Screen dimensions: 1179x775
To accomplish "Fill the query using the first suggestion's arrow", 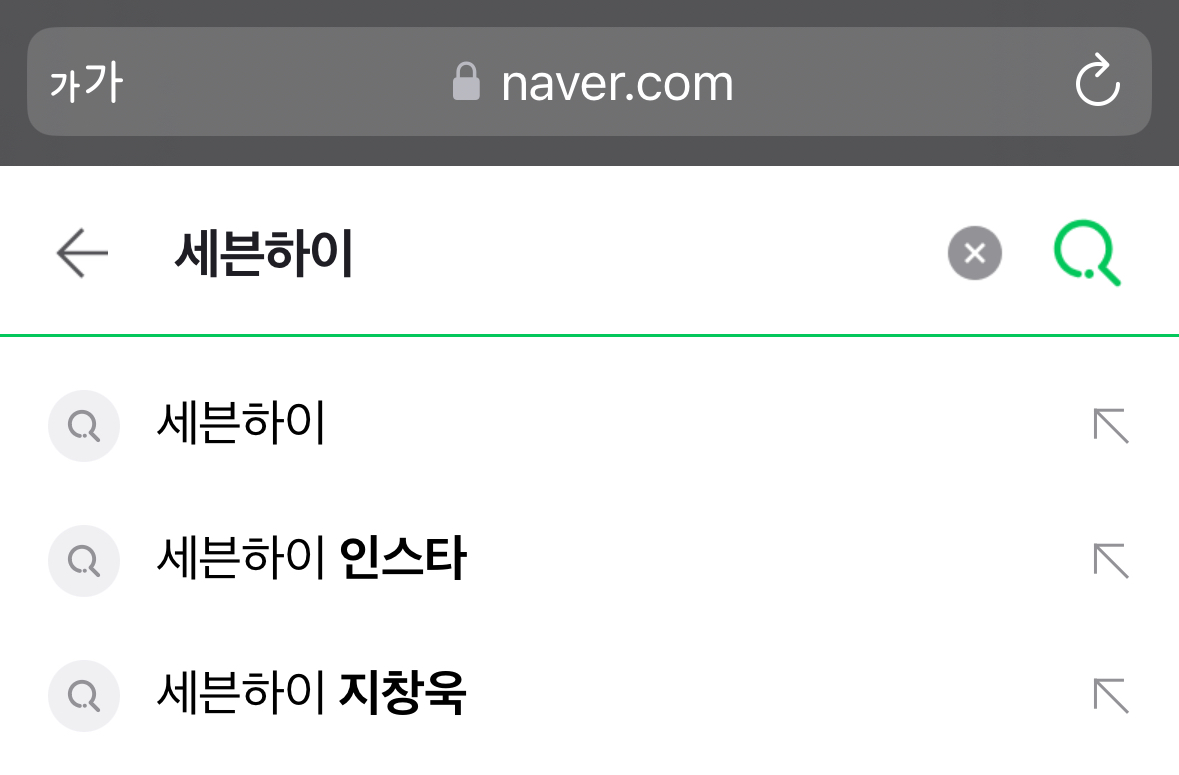I will (1111, 426).
